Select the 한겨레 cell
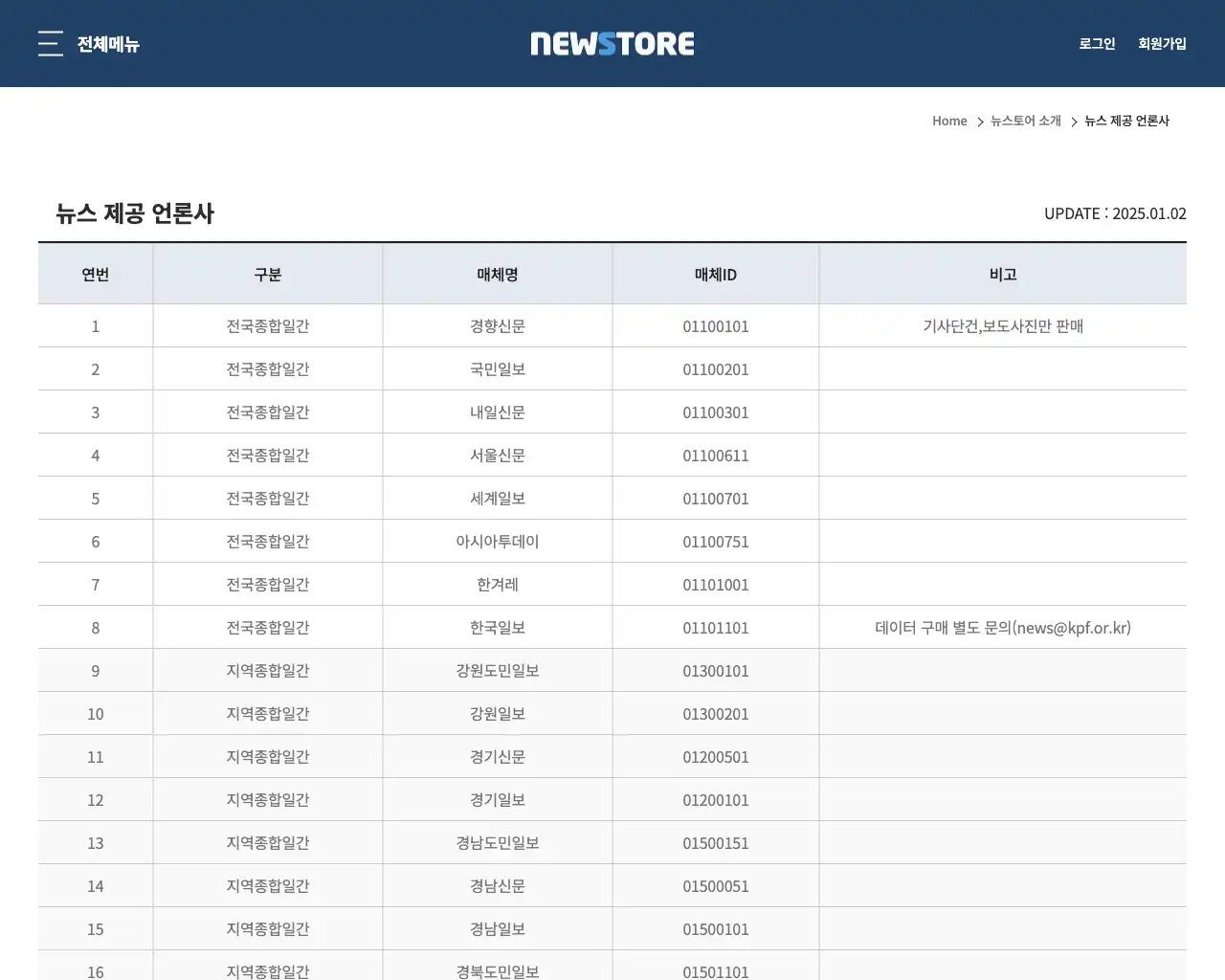Image resolution: width=1225 pixels, height=980 pixels. (x=498, y=585)
